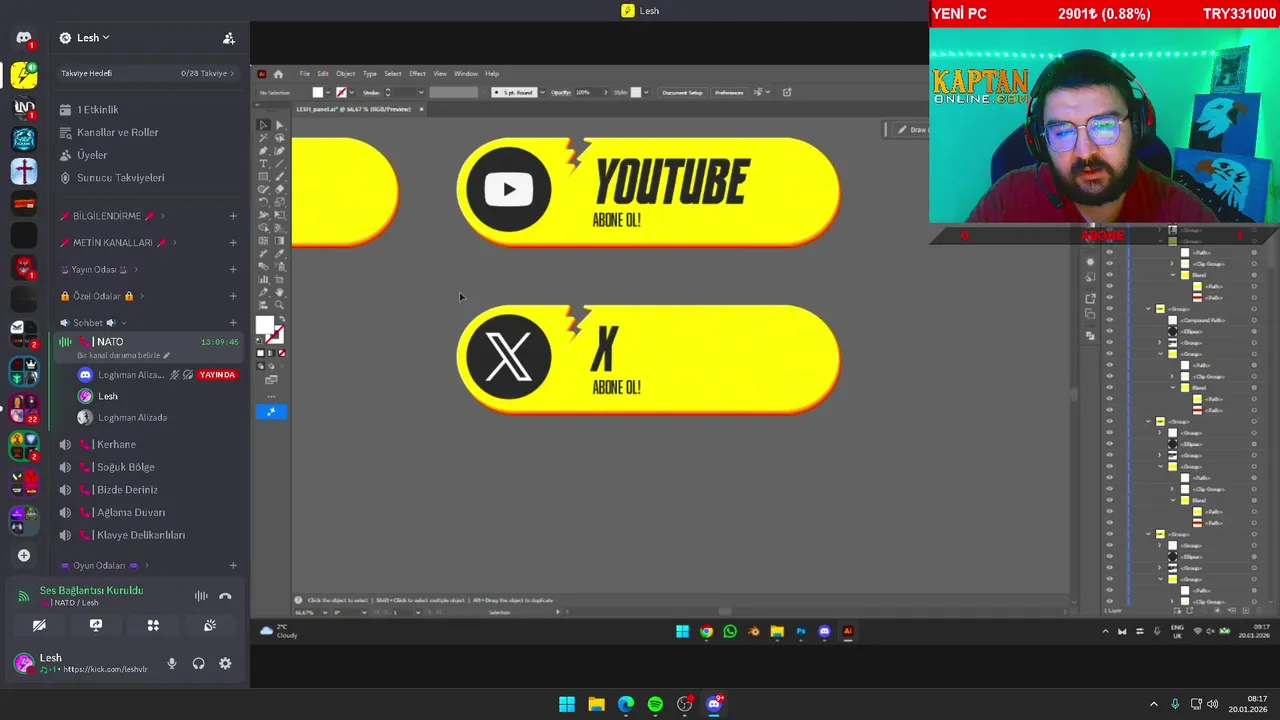The height and width of the screenshot is (720, 1280).
Task: Open the Illustrator Object menu
Action: point(345,73)
